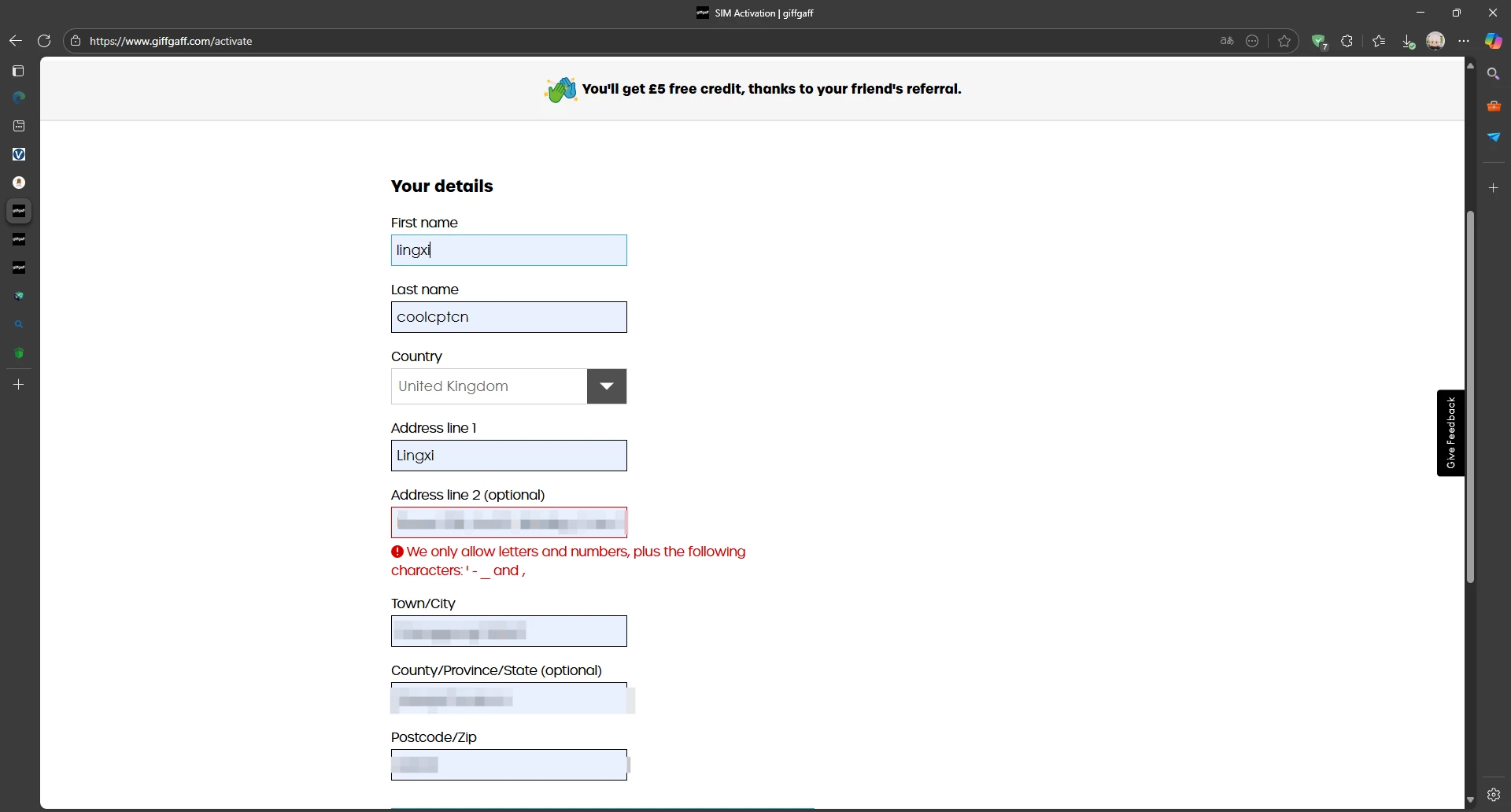Screen dimensions: 1511x812
Task: Click the Microsoft Edge logo in left sidebar
Action: [18, 96]
